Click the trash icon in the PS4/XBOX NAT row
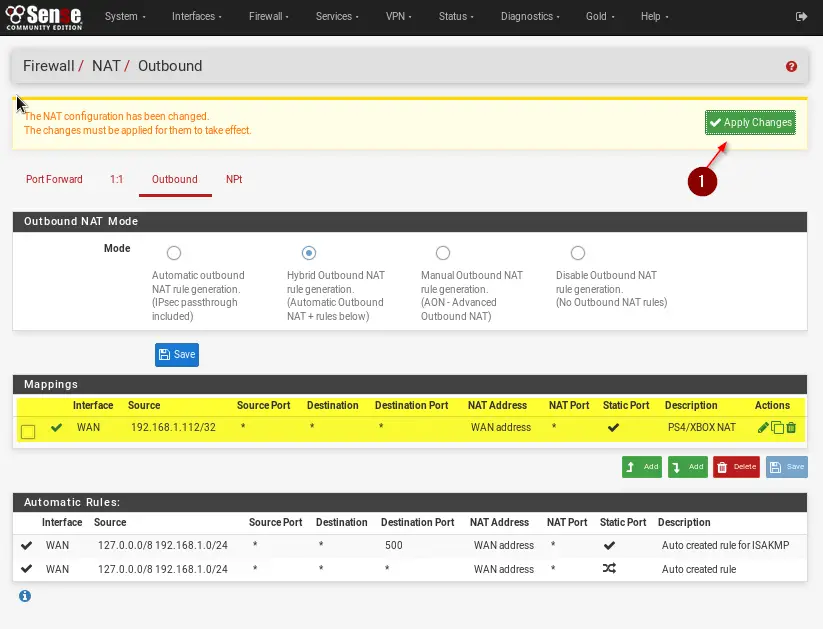 click(791, 428)
